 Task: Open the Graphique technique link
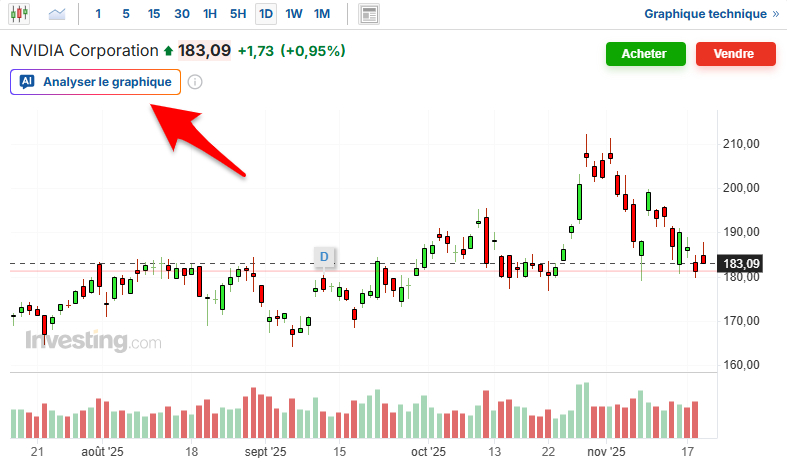710,14
